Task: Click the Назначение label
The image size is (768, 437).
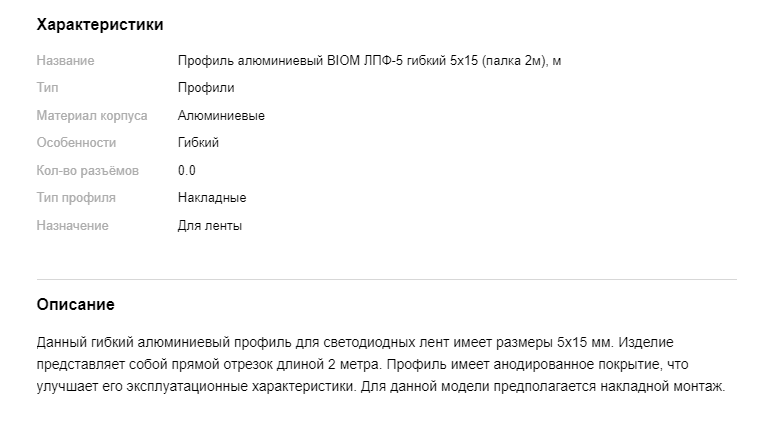Action: (x=72, y=226)
